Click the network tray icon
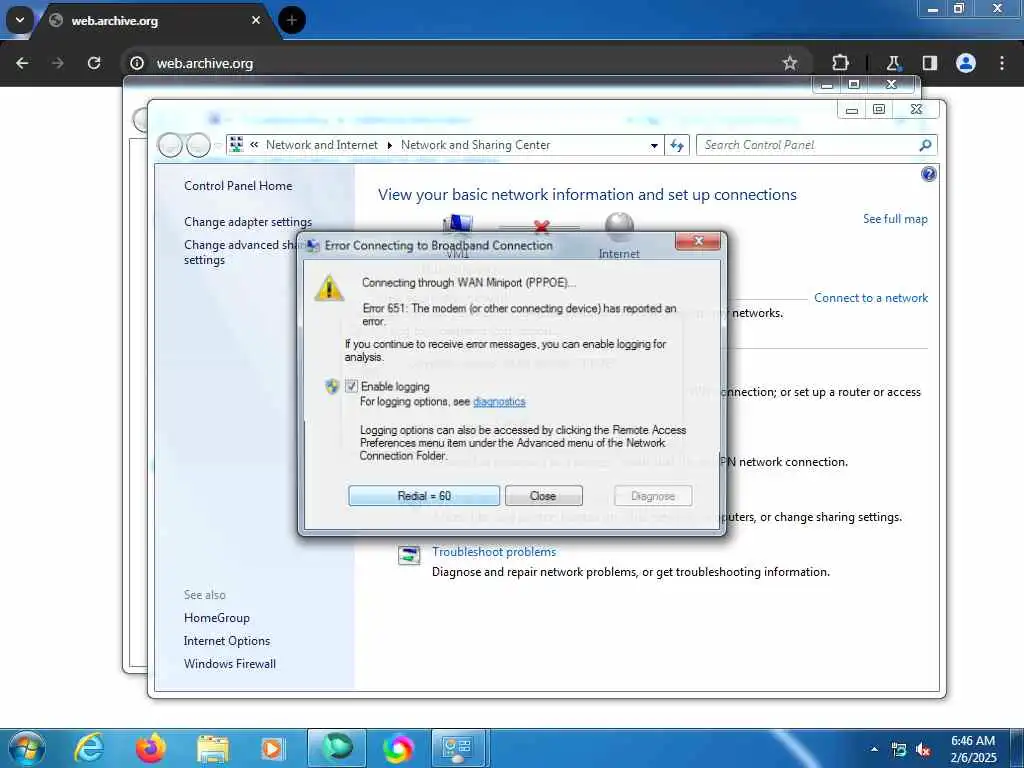Viewport: 1024px width, 768px height. [899, 750]
